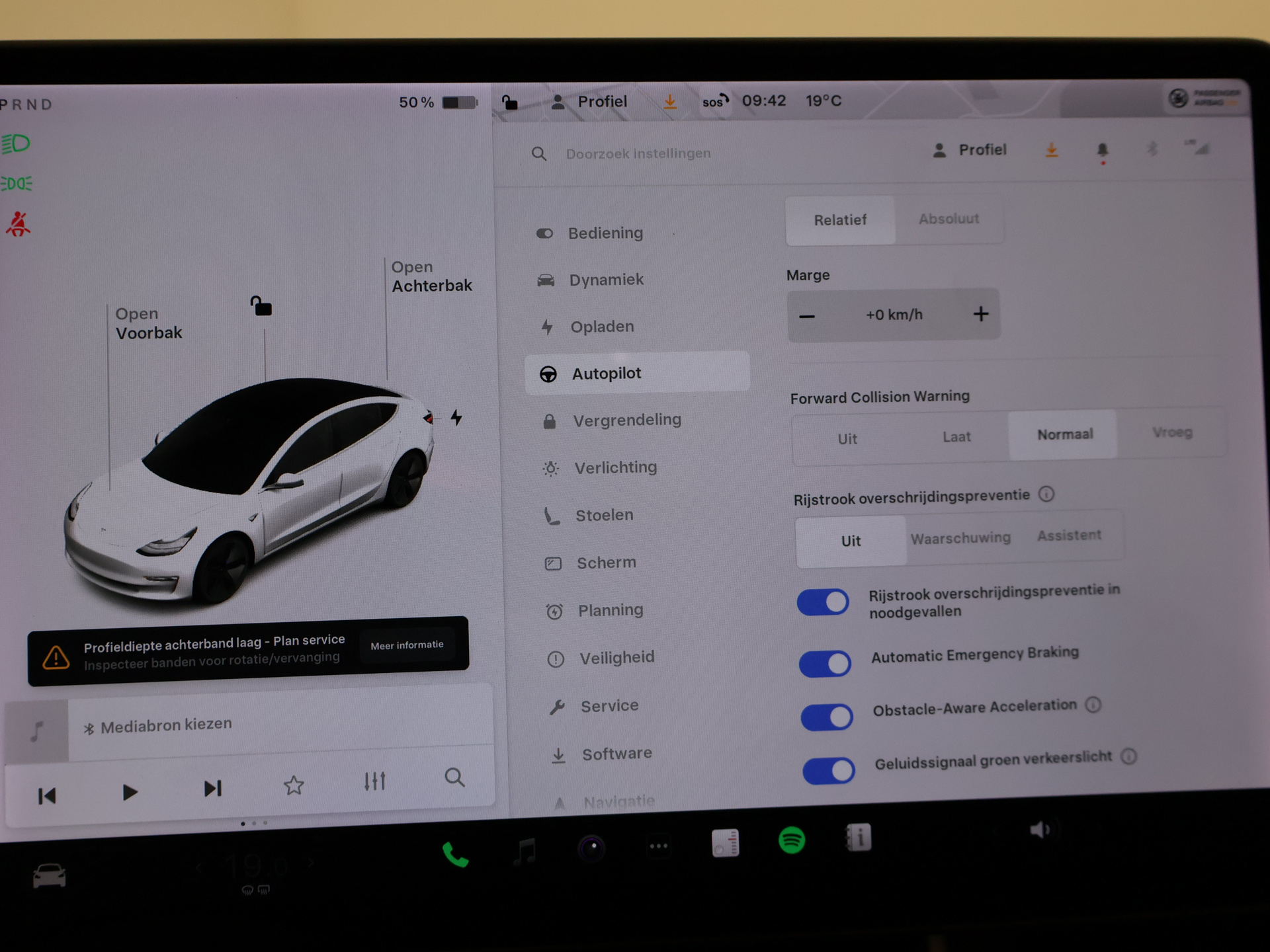
Task: Decrease Marge speed offset with minus
Action: coord(806,317)
